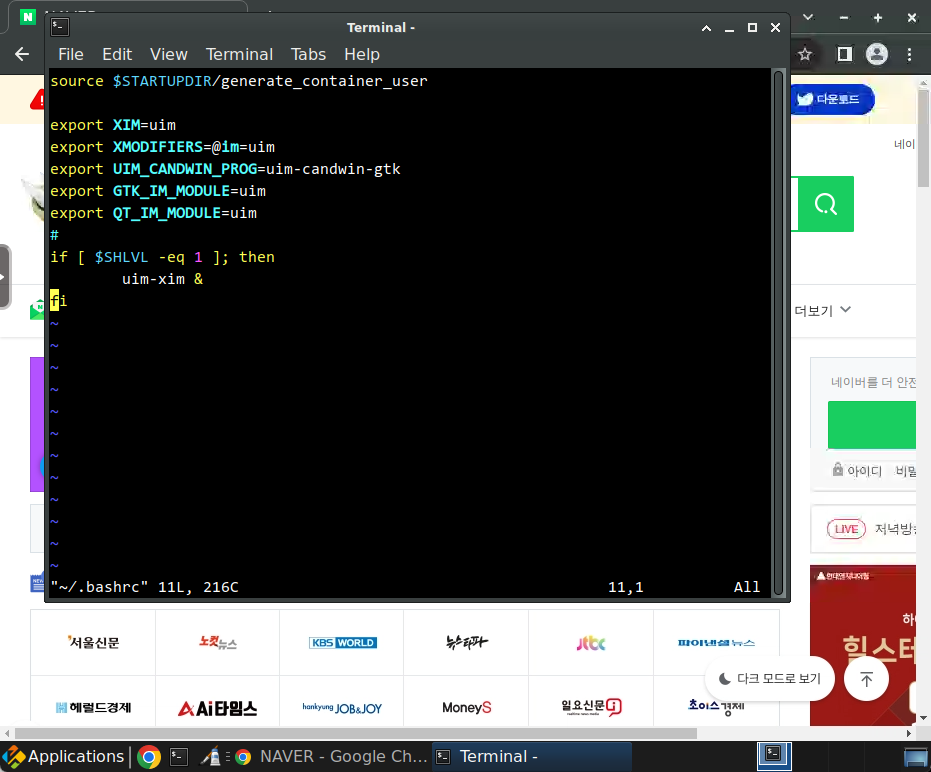931x772 pixels.
Task: Open KBS WORLD news logo
Action: coord(342,643)
